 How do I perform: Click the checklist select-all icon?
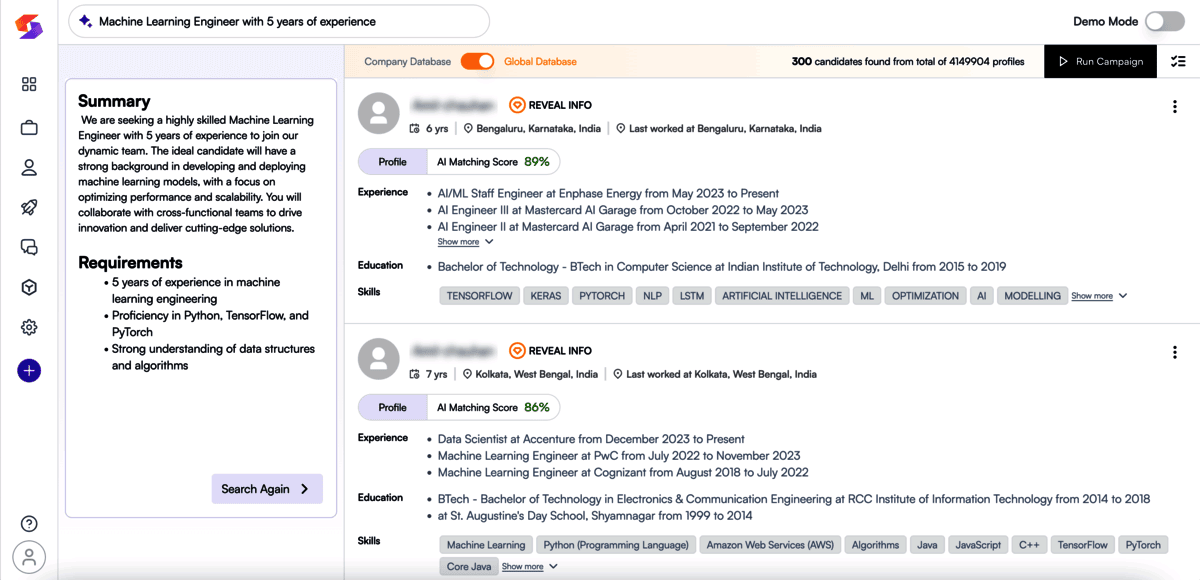click(x=1178, y=62)
